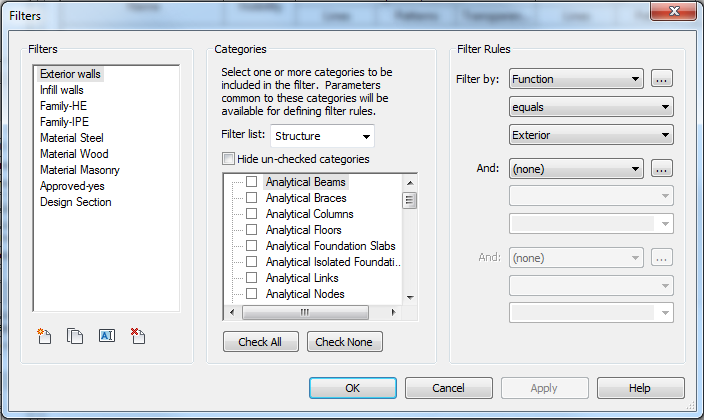Open ellipsis button next to Function
The image size is (704, 420).
[x=661, y=79]
